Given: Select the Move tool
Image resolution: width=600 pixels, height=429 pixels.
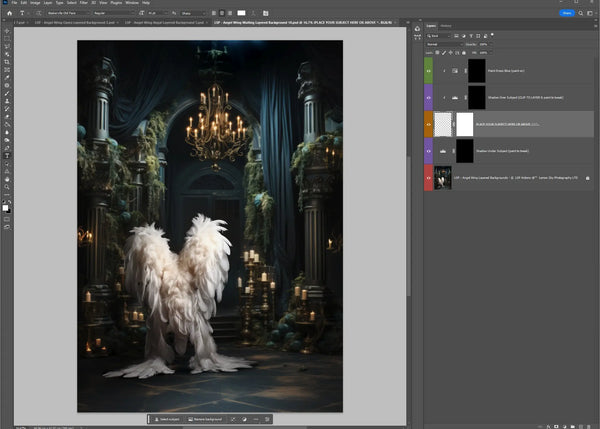Looking at the screenshot, I should (7, 31).
